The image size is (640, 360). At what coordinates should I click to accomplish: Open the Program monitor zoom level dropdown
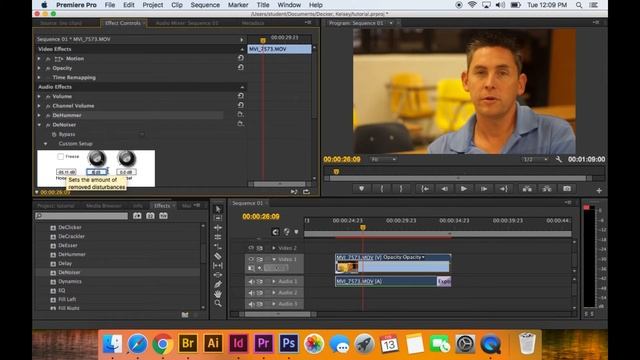(383, 159)
